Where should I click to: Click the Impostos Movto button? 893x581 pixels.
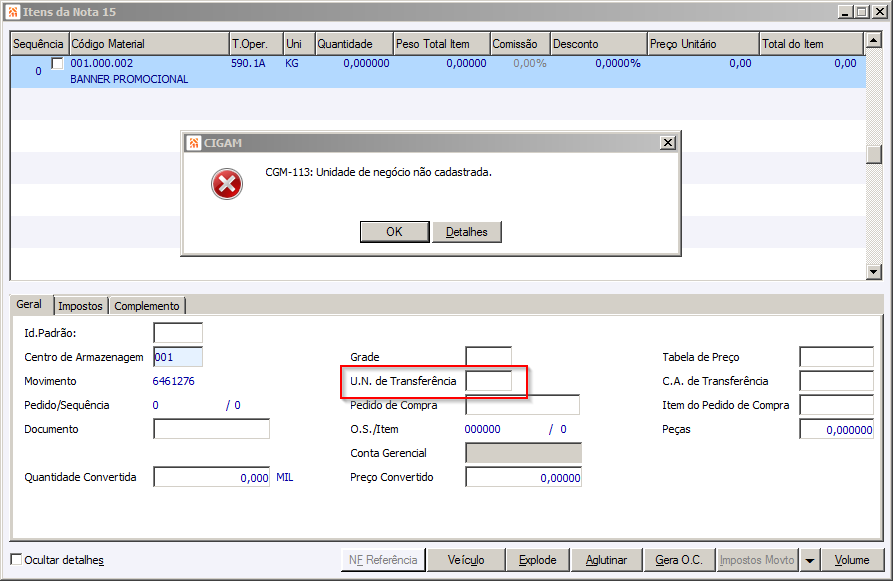(757, 560)
